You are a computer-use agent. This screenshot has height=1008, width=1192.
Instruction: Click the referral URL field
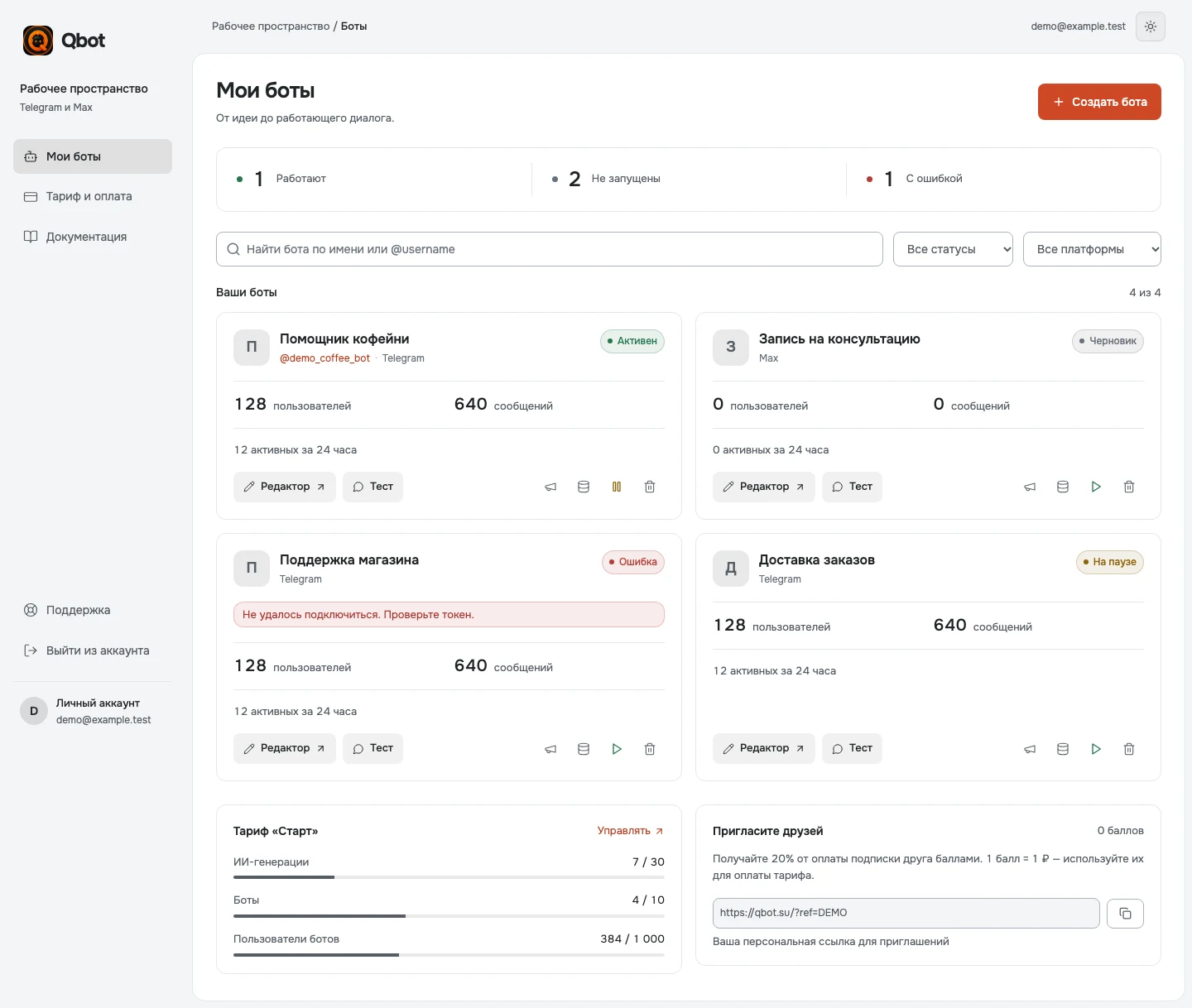click(x=906, y=914)
